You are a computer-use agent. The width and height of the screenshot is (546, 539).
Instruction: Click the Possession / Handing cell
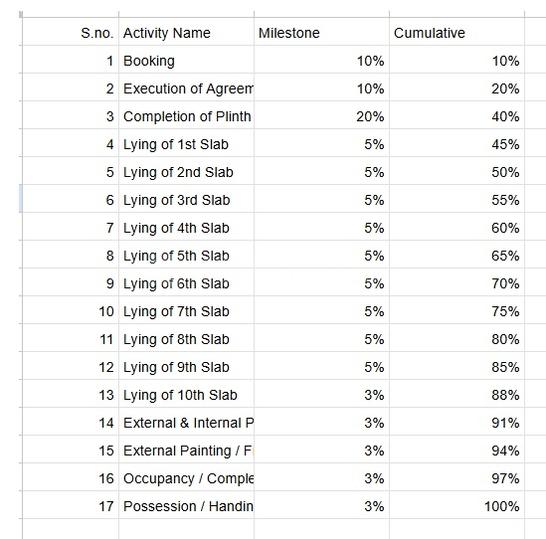pyautogui.click(x=186, y=505)
